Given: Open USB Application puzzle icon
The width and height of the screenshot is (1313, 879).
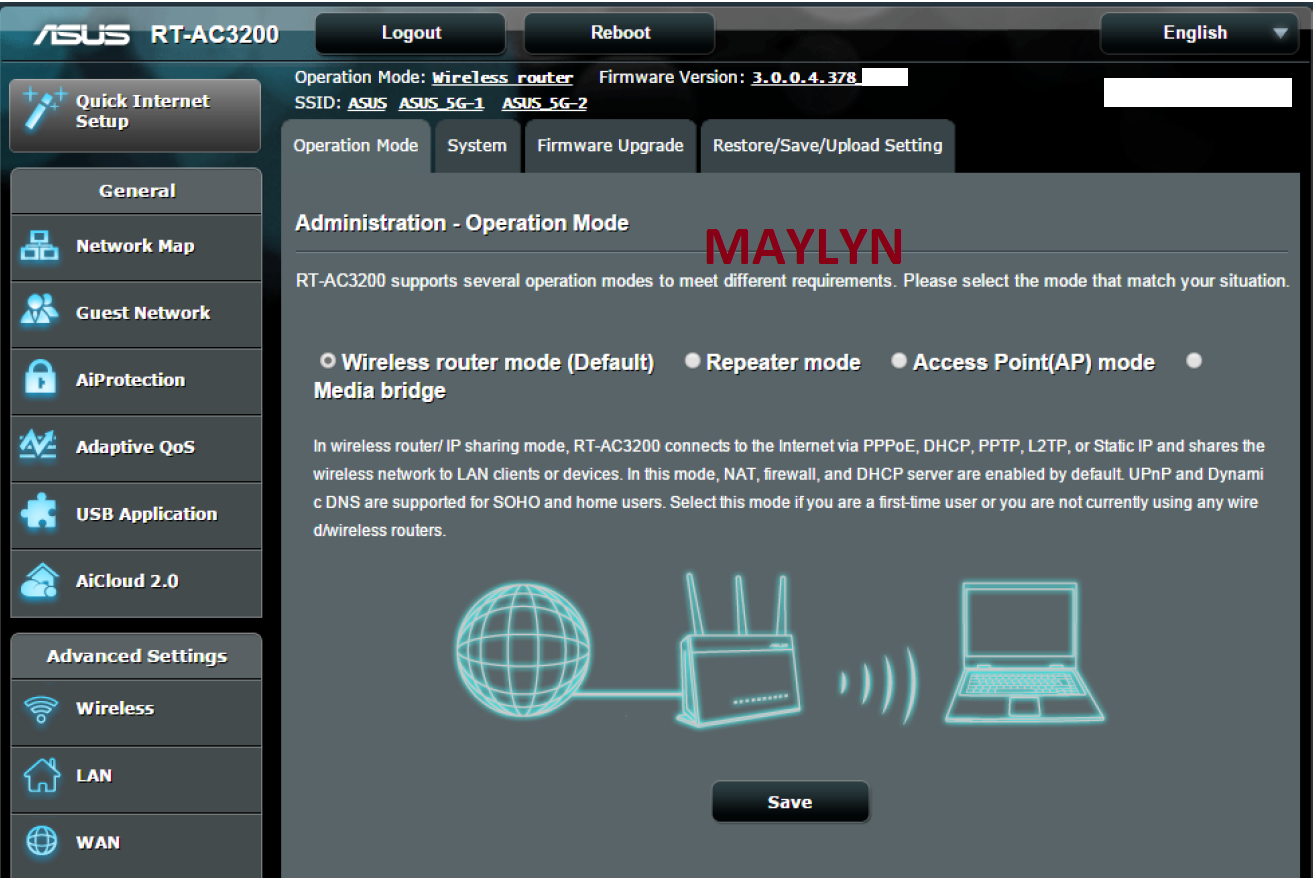Looking at the screenshot, I should [x=40, y=514].
